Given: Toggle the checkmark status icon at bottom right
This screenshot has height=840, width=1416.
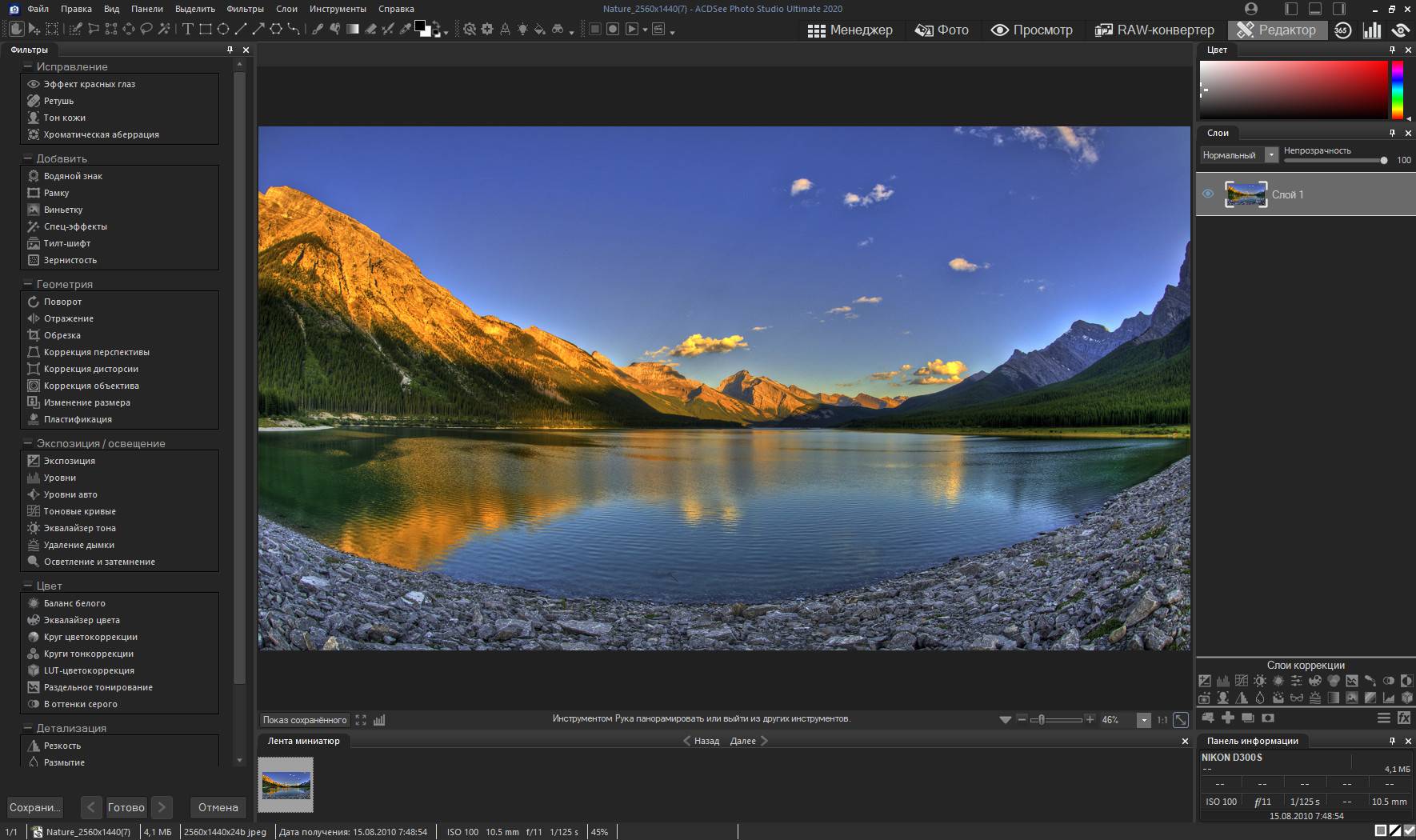Looking at the screenshot, I should 1409,831.
